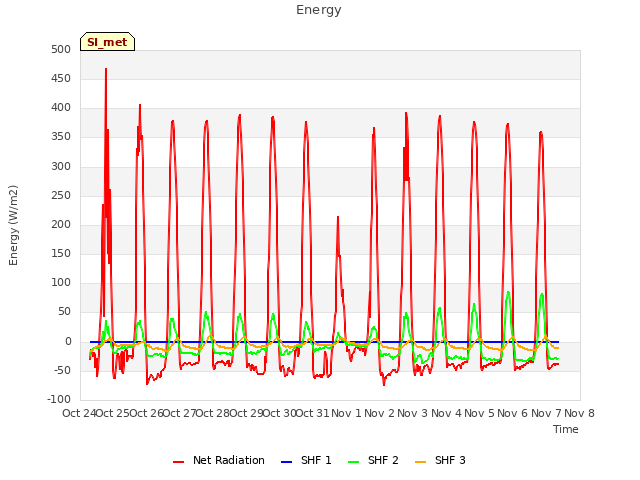Click the 350 y-axis tick label
The image size is (640, 480).
pos(61,137)
